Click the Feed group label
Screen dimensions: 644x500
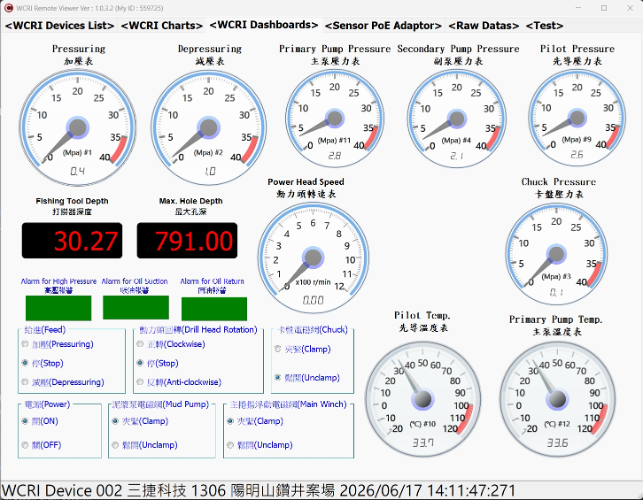(x=45, y=329)
